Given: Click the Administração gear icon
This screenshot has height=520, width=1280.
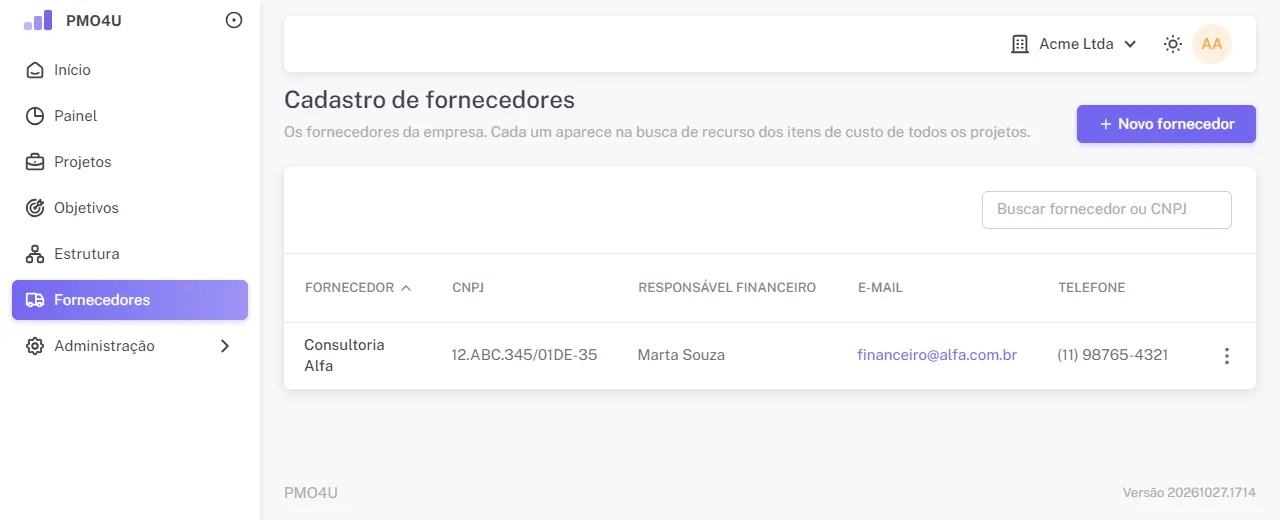Looking at the screenshot, I should (35, 346).
